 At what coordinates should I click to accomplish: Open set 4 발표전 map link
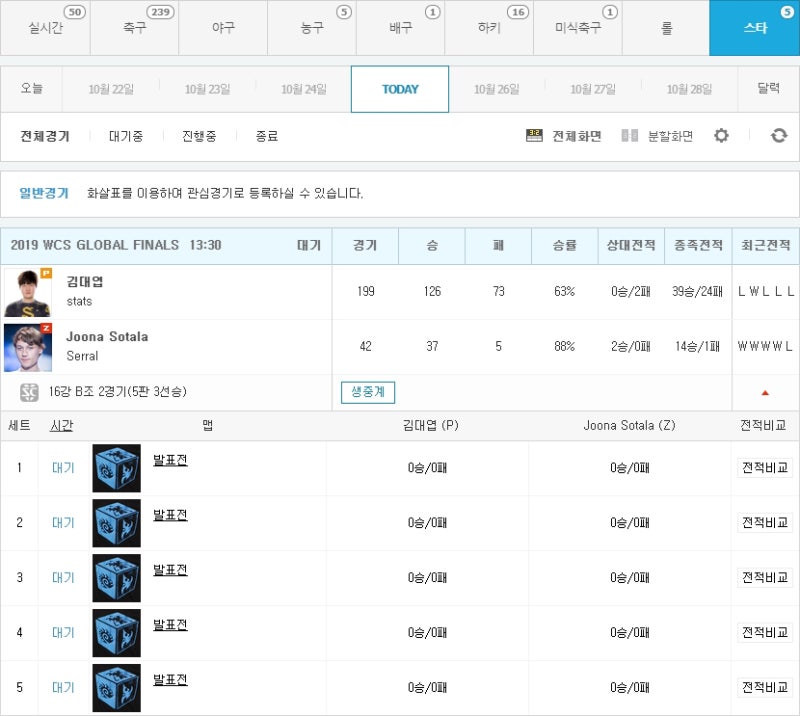coord(170,625)
